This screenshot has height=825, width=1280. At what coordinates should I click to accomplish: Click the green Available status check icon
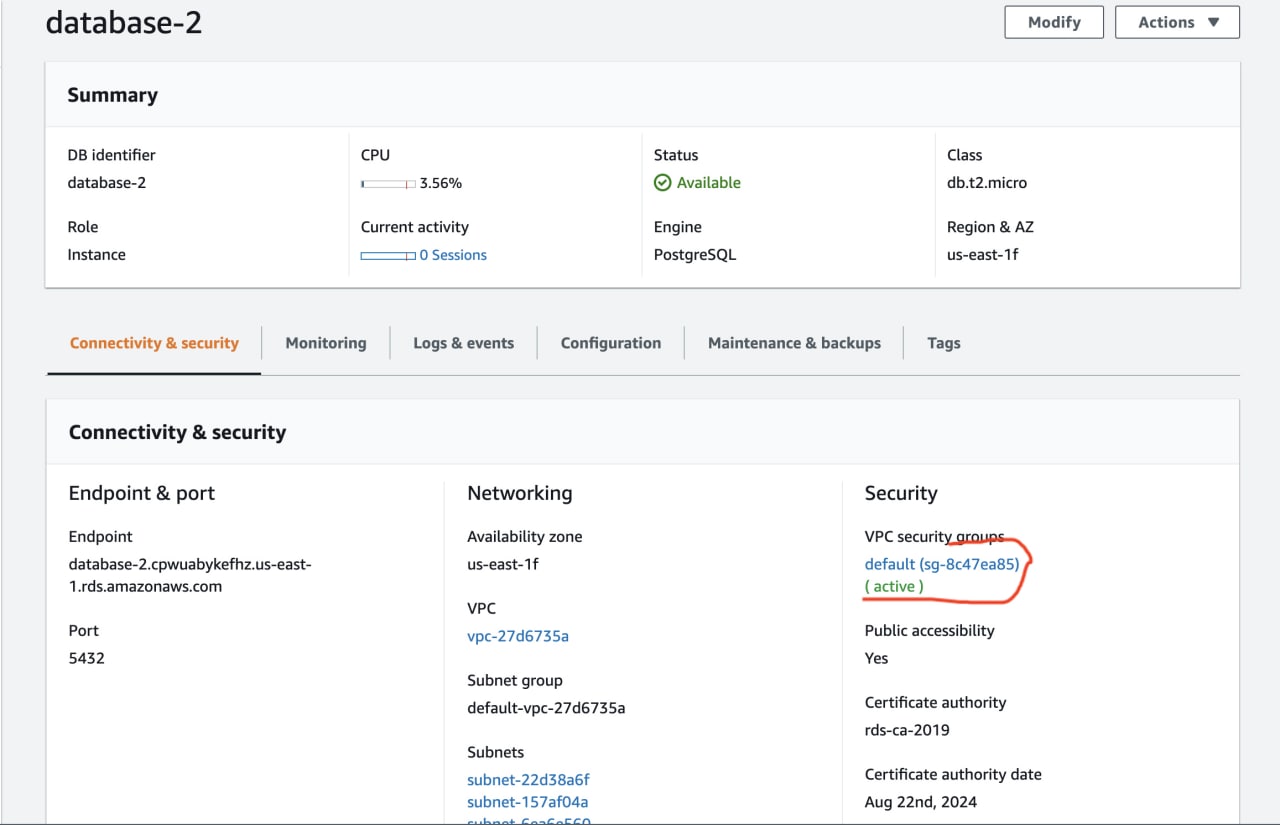[662, 183]
